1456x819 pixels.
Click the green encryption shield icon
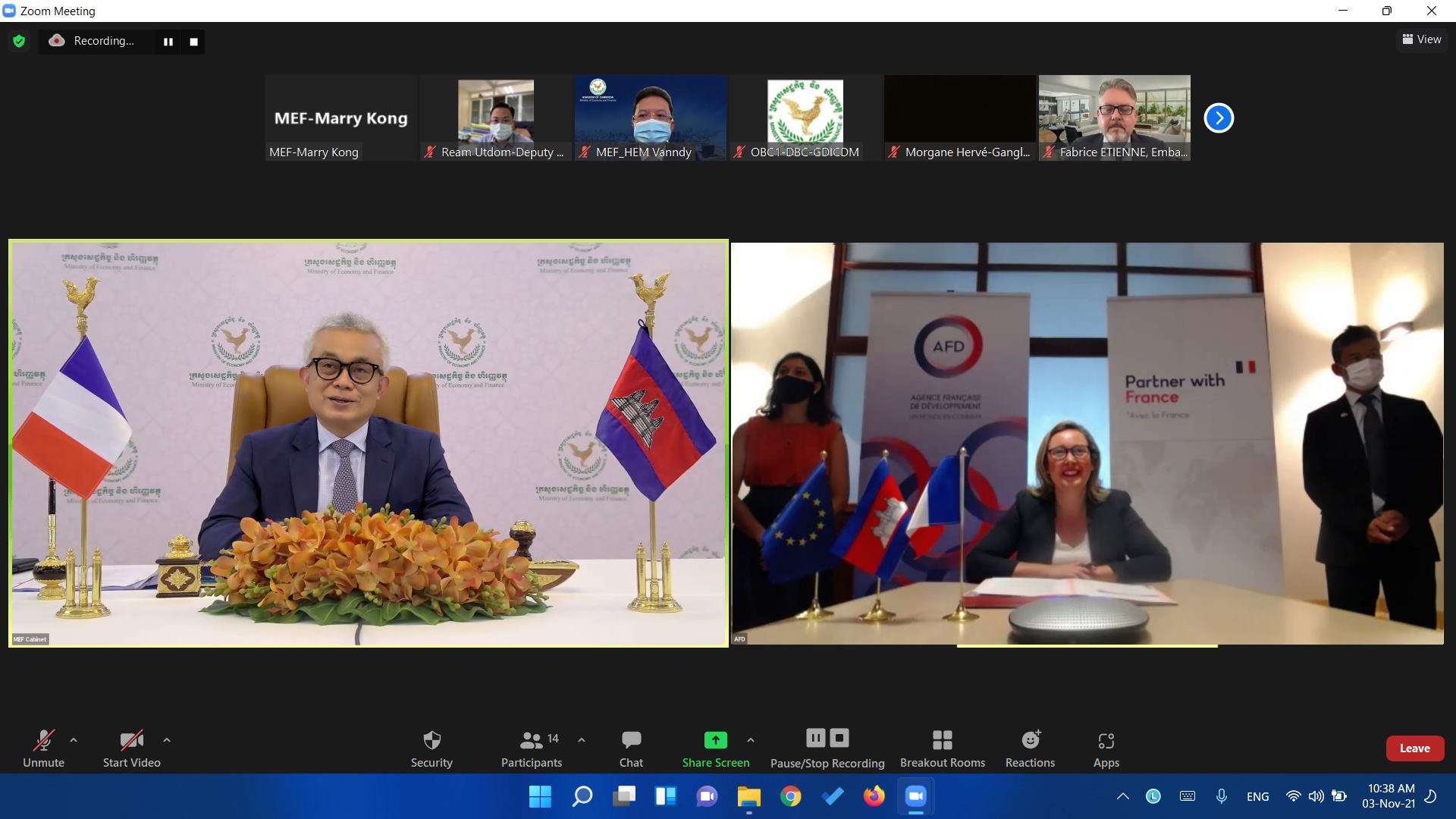click(19, 41)
